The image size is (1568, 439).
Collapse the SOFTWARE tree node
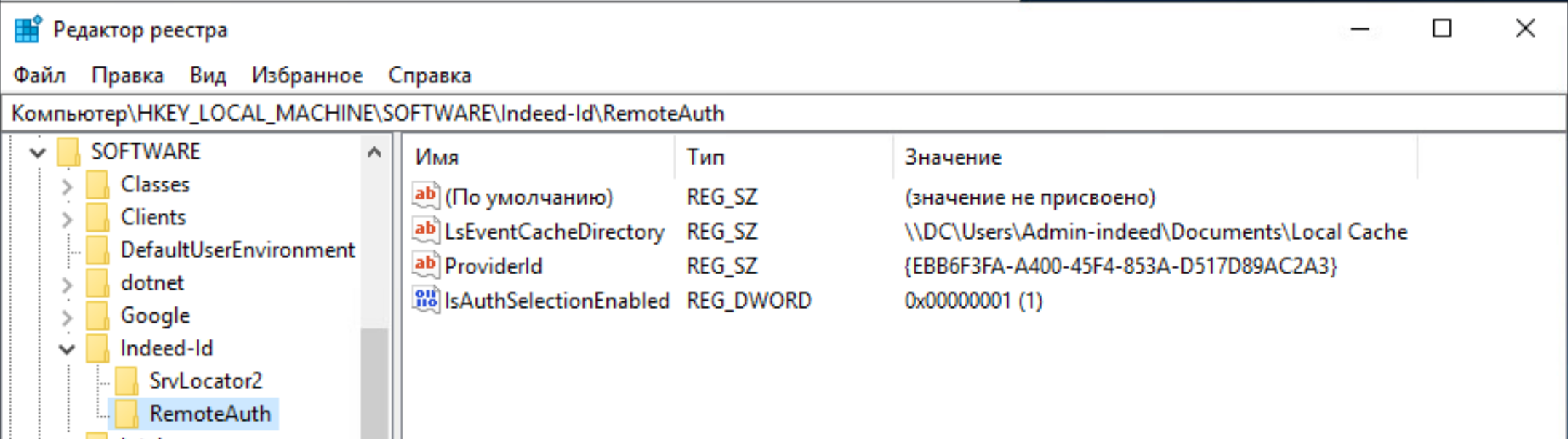click(38, 152)
